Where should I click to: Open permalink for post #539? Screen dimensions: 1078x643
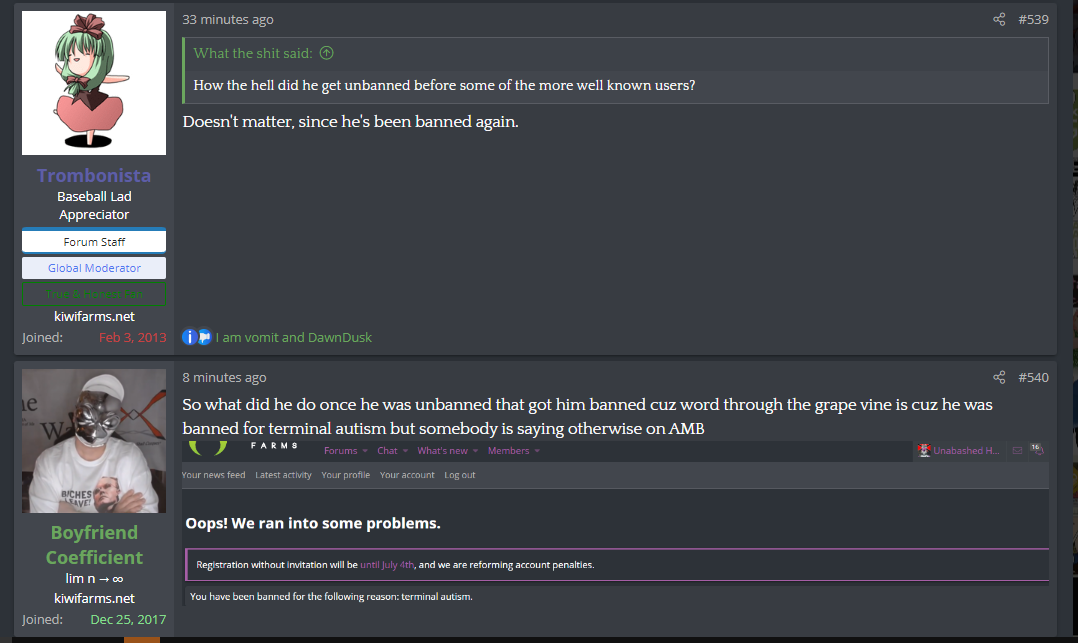coord(1033,19)
